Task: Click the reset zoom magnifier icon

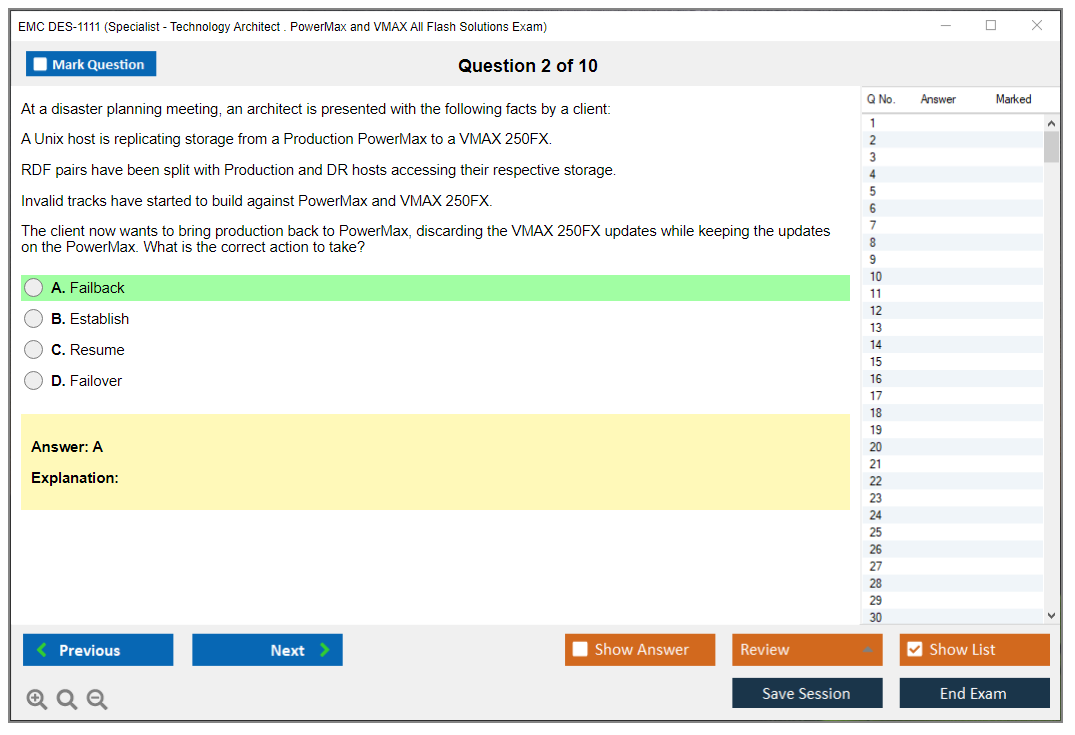Action: pos(67,700)
